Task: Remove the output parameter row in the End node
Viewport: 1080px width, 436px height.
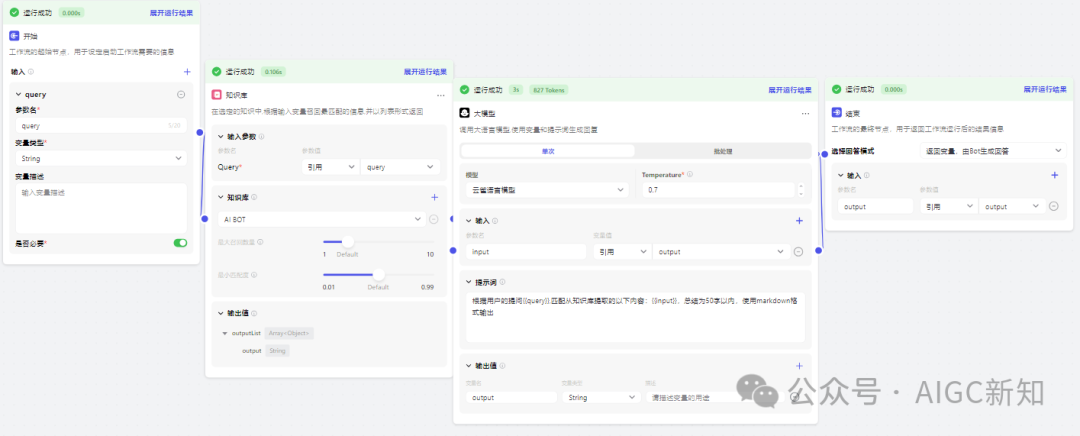Action: pyautogui.click(x=1053, y=206)
